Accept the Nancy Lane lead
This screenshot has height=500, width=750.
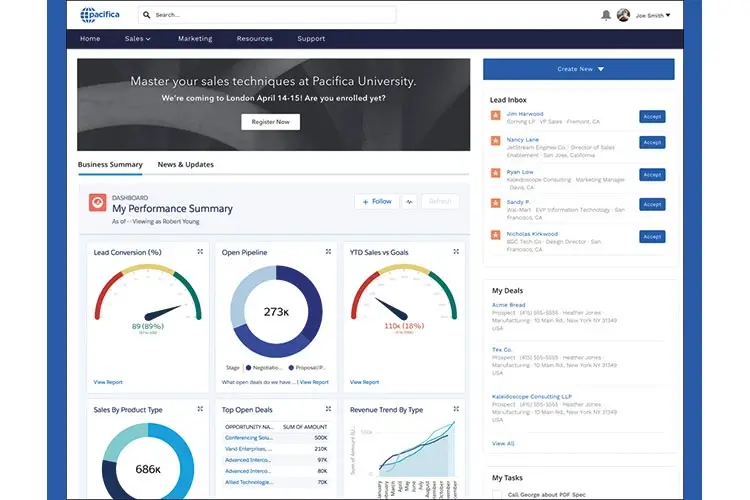coord(652,143)
